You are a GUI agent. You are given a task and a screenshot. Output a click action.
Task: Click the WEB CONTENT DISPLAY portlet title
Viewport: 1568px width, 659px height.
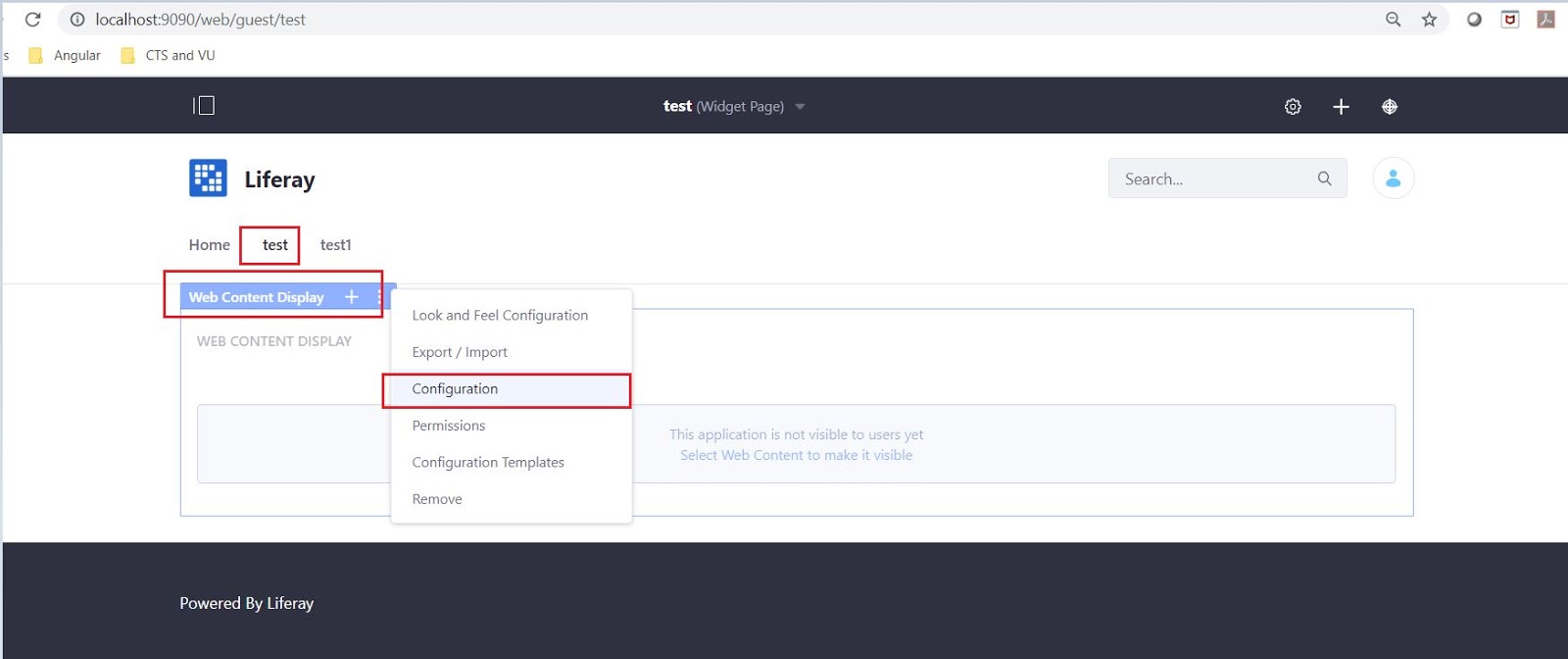pos(274,341)
